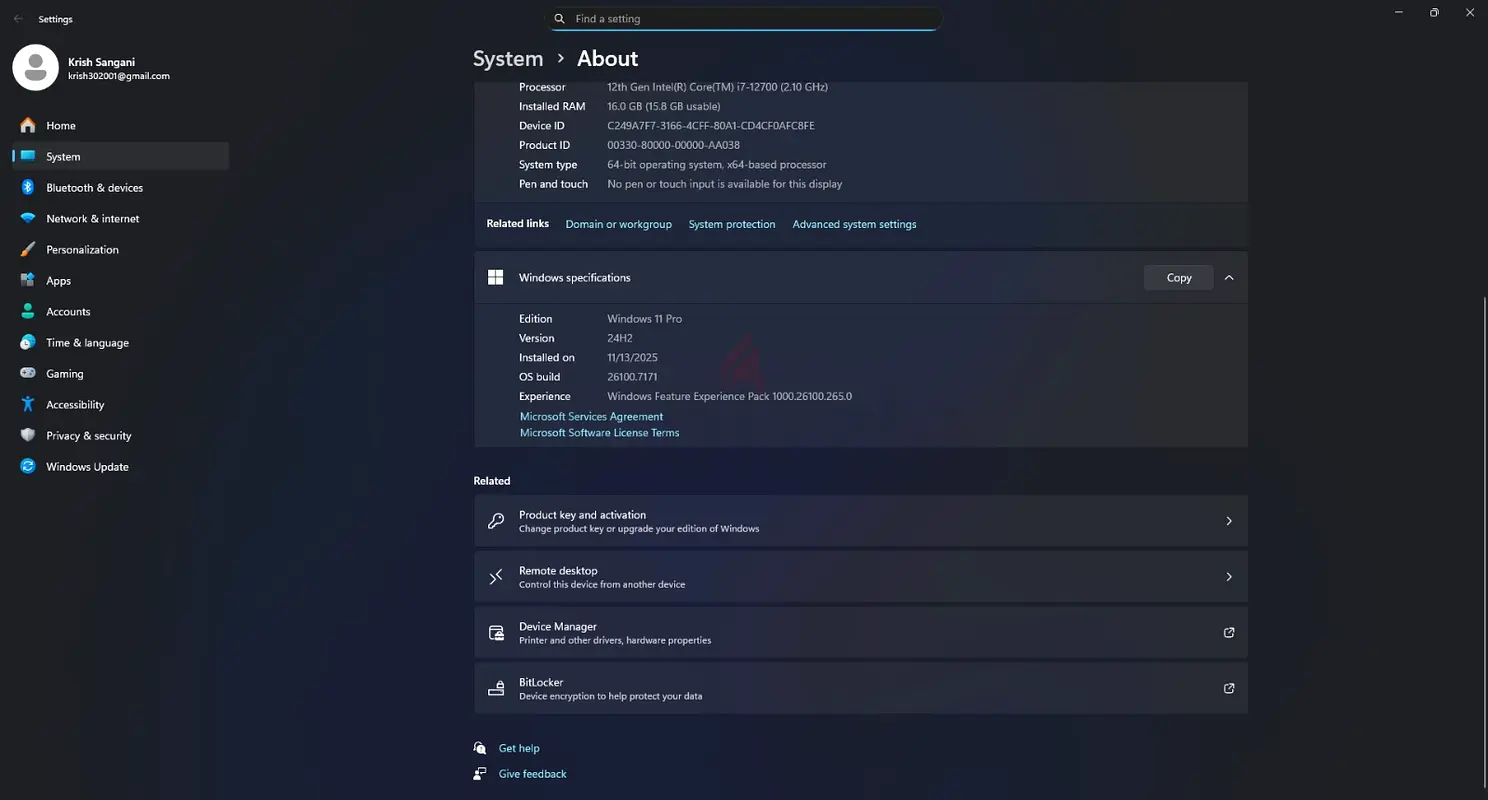
Task: Open Remote desktop chevron arrow
Action: [1229, 577]
